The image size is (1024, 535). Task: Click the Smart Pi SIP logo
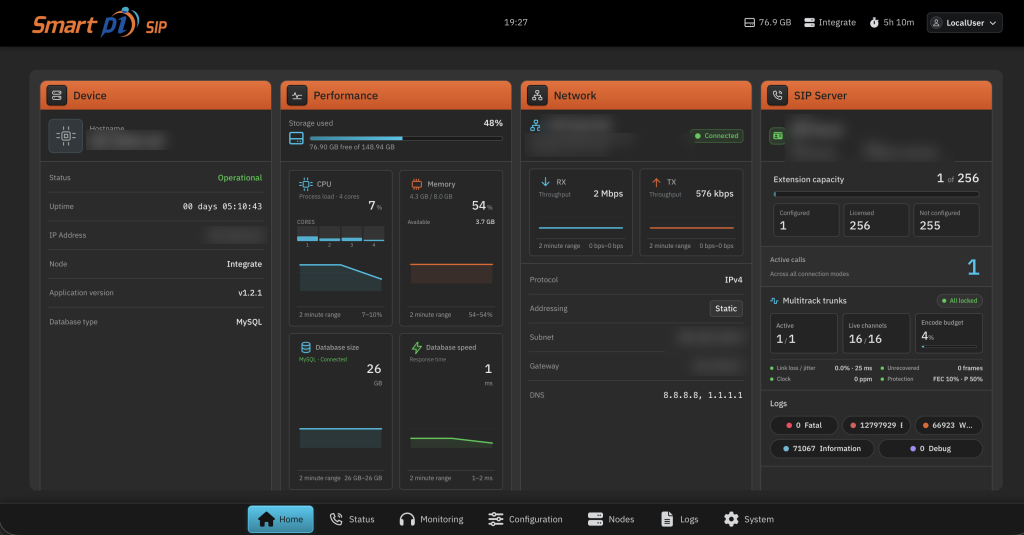tap(99, 23)
